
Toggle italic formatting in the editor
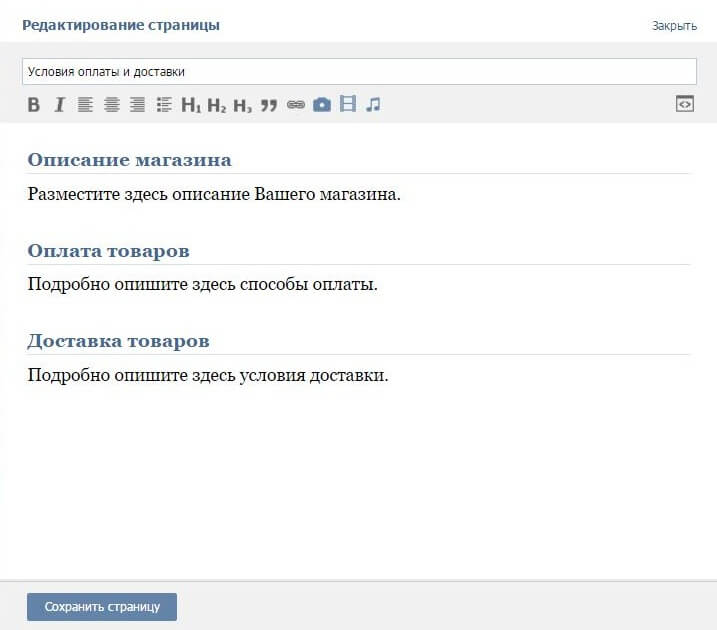pyautogui.click(x=59, y=105)
